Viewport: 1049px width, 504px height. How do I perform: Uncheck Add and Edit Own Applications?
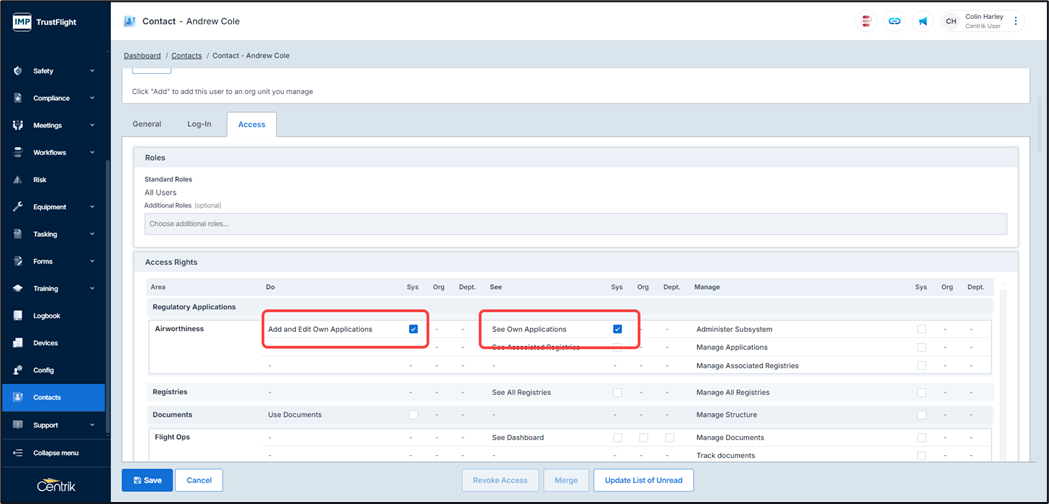click(x=413, y=329)
